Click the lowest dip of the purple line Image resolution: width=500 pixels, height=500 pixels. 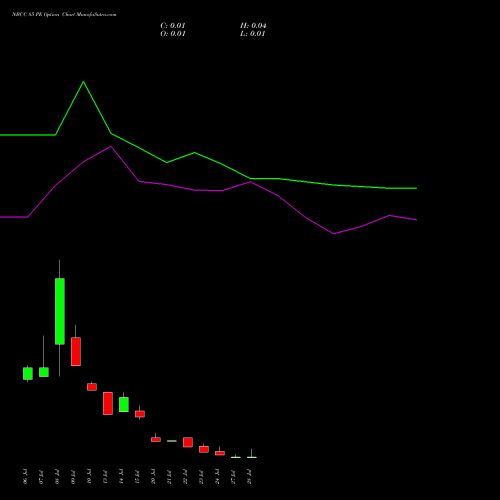point(334,234)
